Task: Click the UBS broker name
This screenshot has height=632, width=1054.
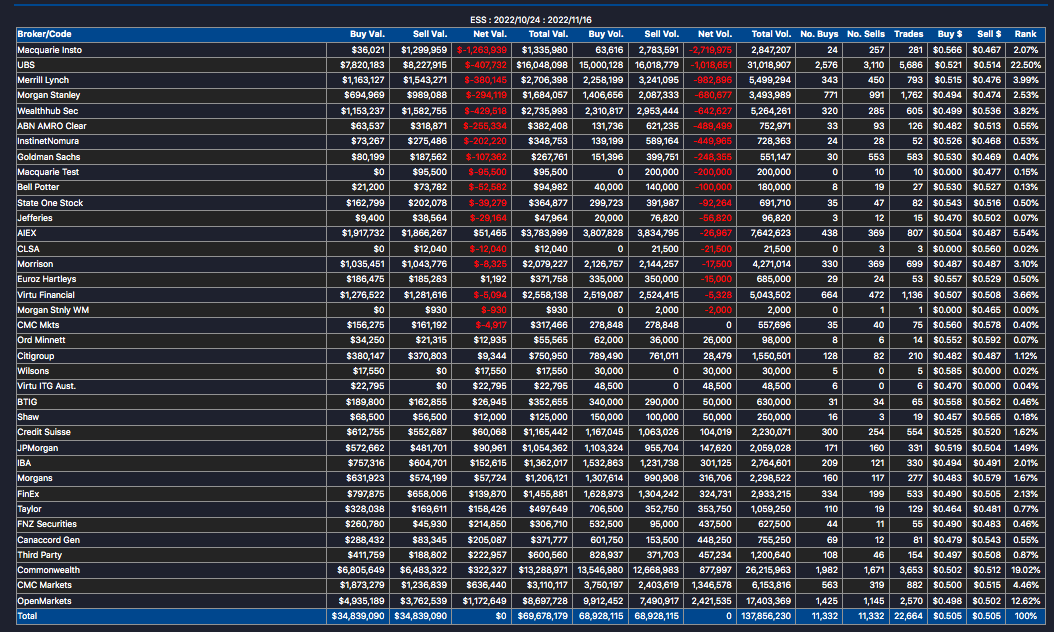Action: point(26,65)
